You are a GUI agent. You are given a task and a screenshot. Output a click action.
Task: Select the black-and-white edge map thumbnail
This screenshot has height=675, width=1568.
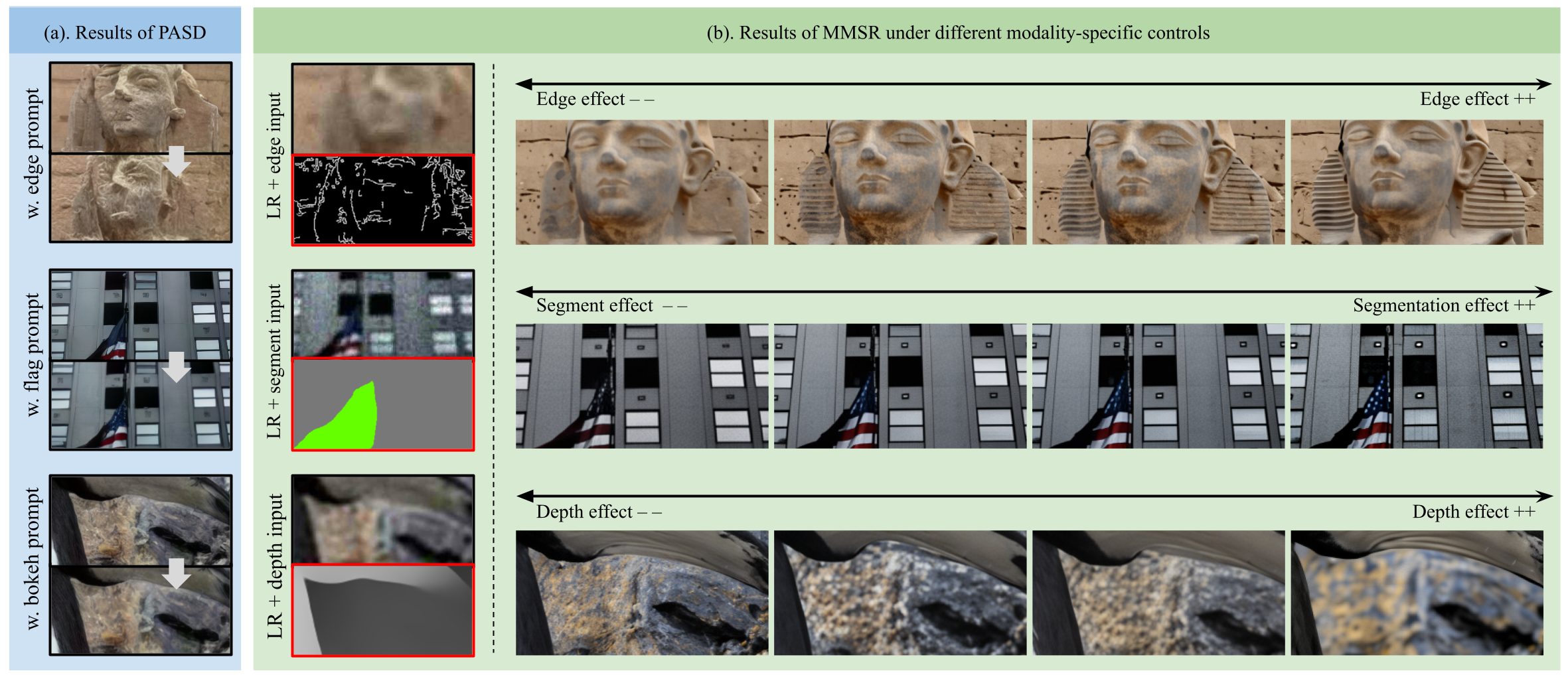(383, 200)
